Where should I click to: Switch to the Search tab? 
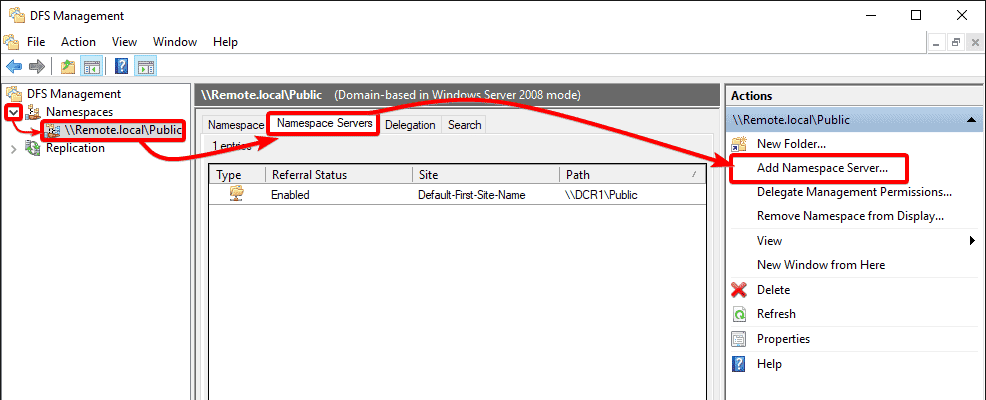465,125
